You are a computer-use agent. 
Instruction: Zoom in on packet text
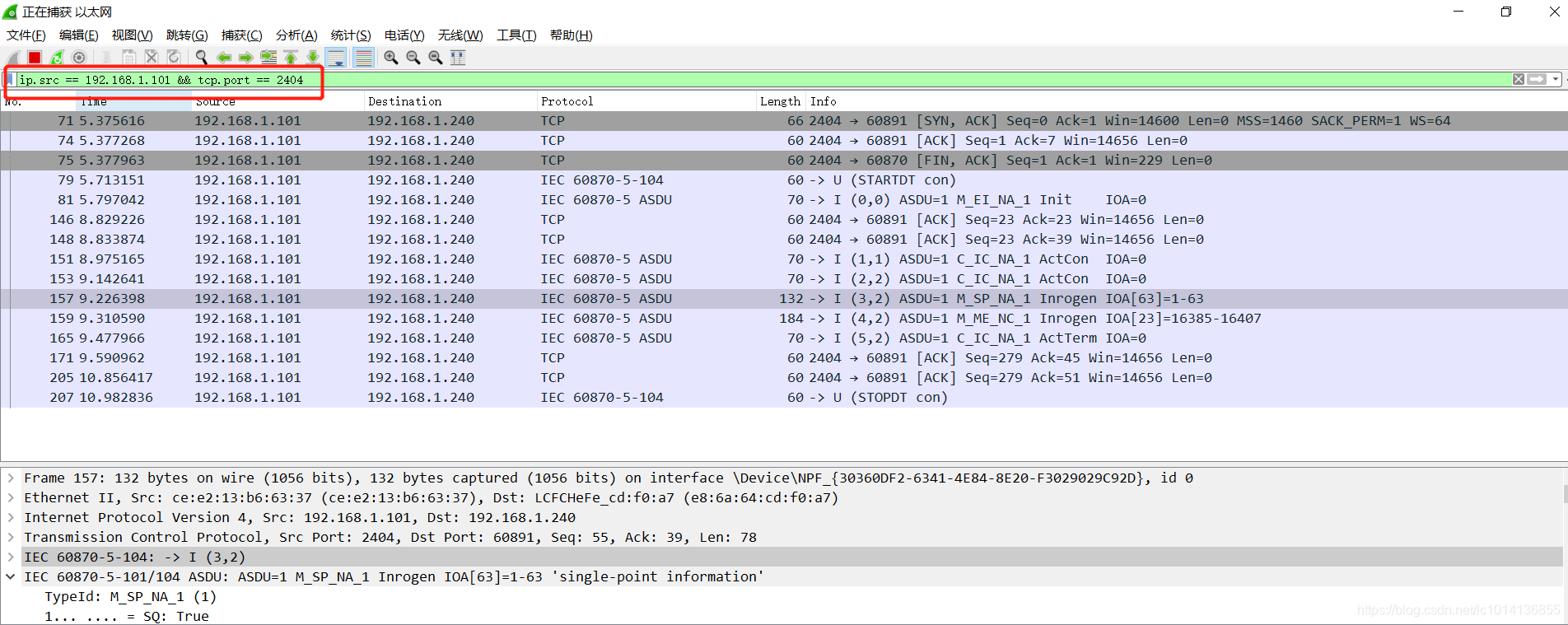(x=391, y=58)
